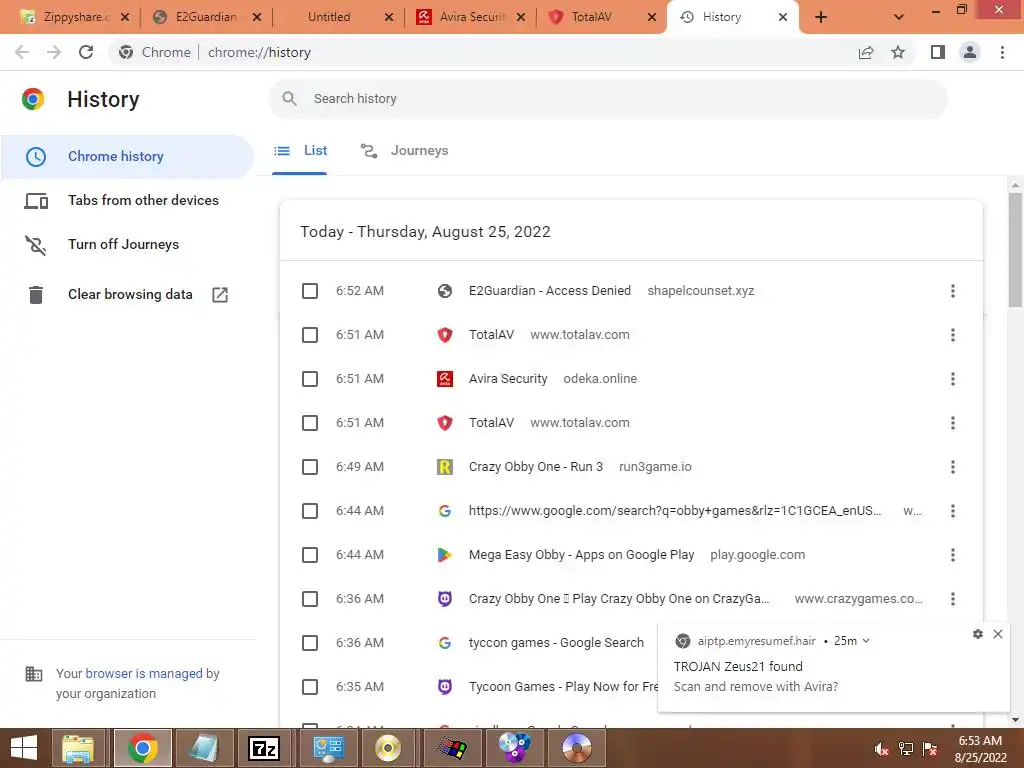Check the Avira Security history entry

point(310,379)
